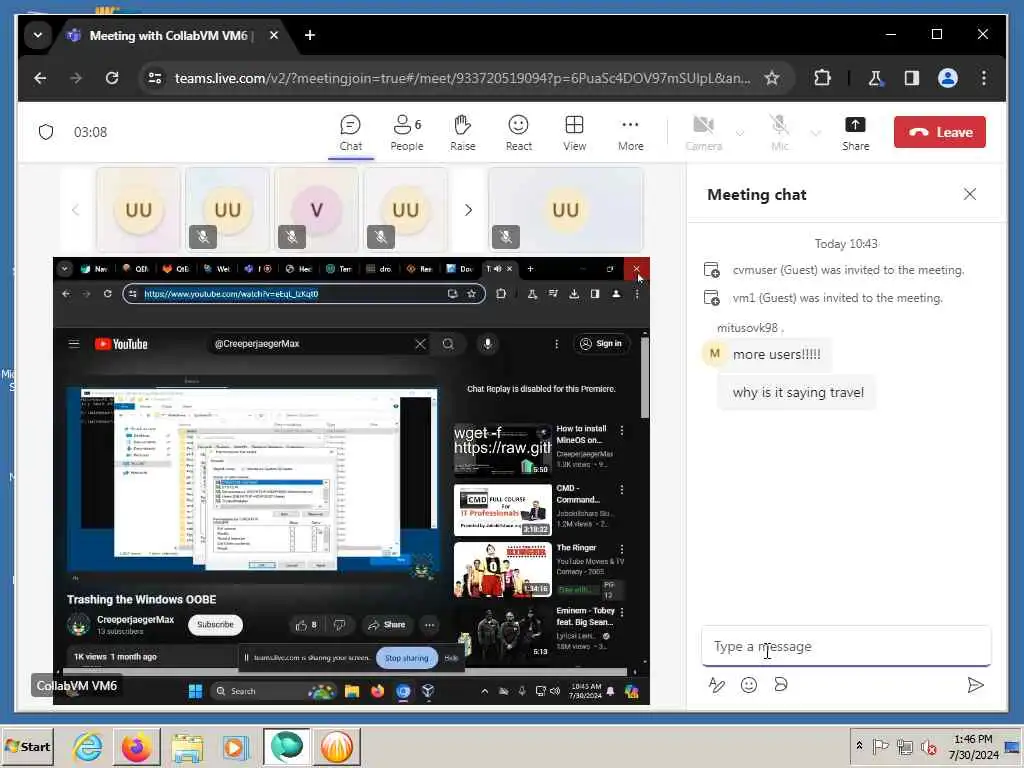1024x768 pixels.
Task: Click the shield privacy icon beside timer
Action: click(46, 132)
